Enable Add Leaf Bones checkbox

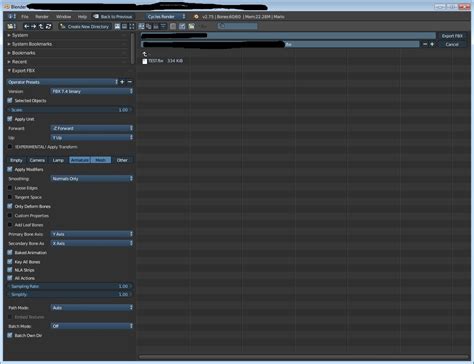(10, 225)
